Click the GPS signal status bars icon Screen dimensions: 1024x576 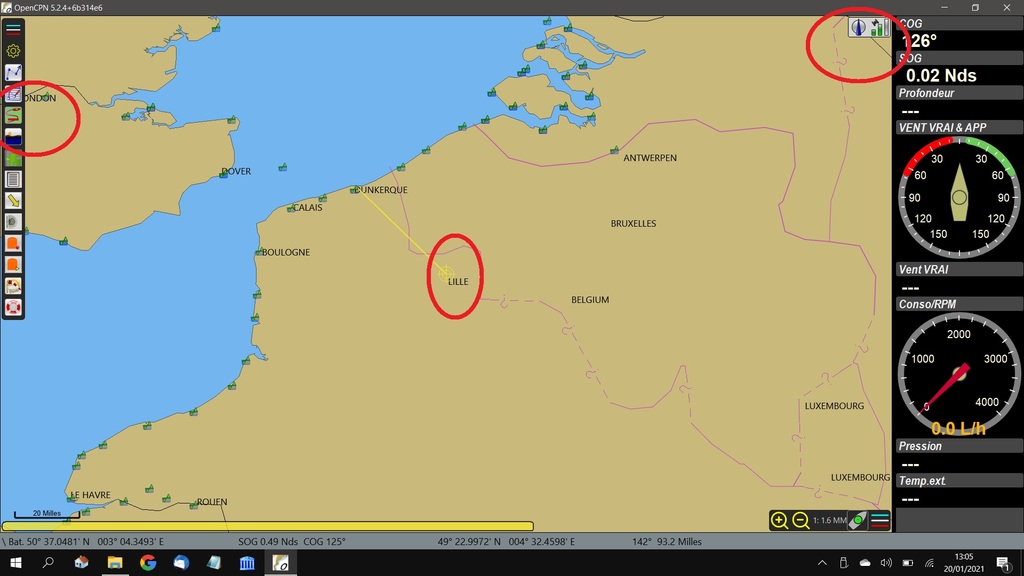(x=879, y=27)
